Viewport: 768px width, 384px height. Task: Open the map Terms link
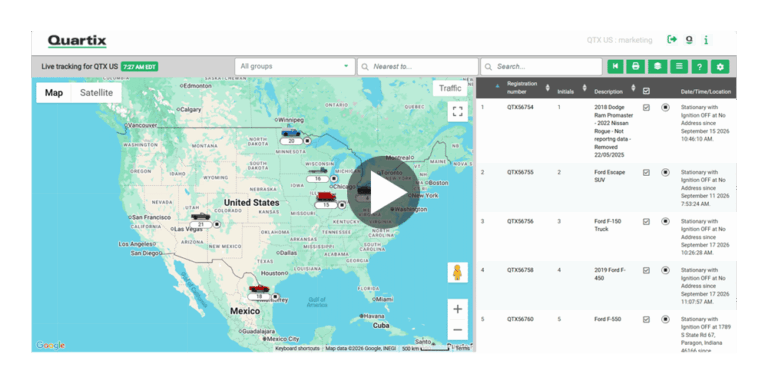click(x=462, y=349)
